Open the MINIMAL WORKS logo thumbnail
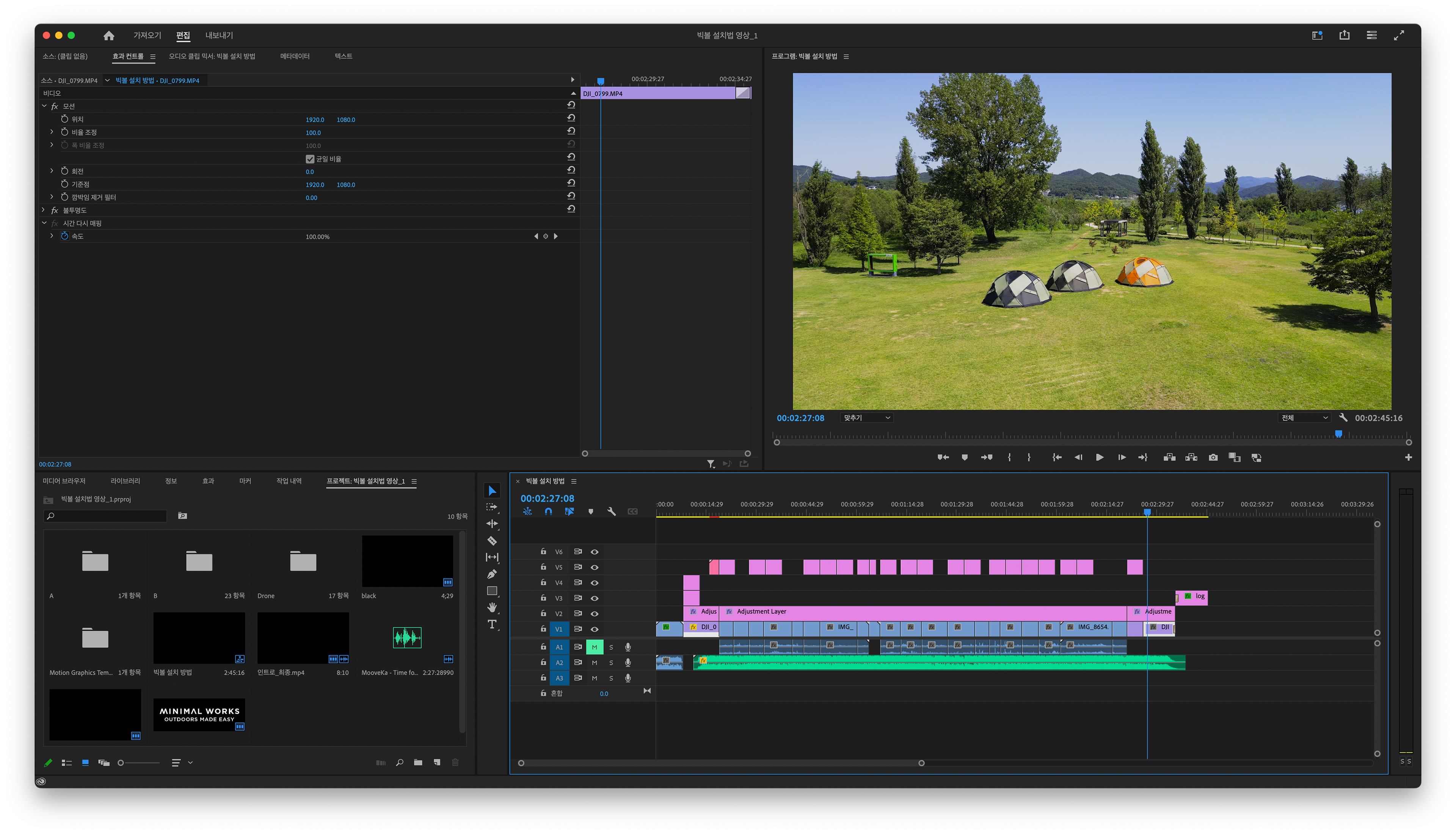 (199, 714)
